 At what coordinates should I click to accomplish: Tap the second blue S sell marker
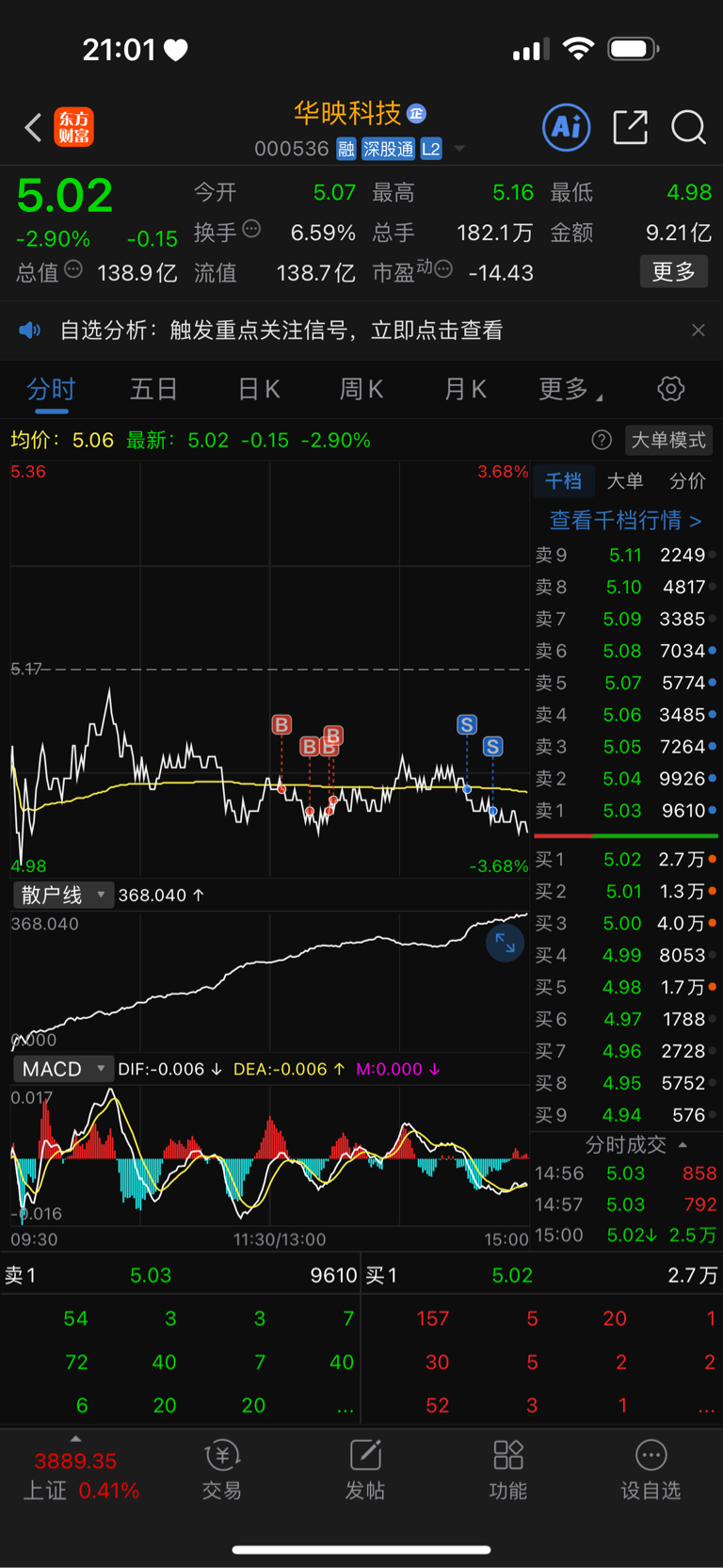click(492, 747)
